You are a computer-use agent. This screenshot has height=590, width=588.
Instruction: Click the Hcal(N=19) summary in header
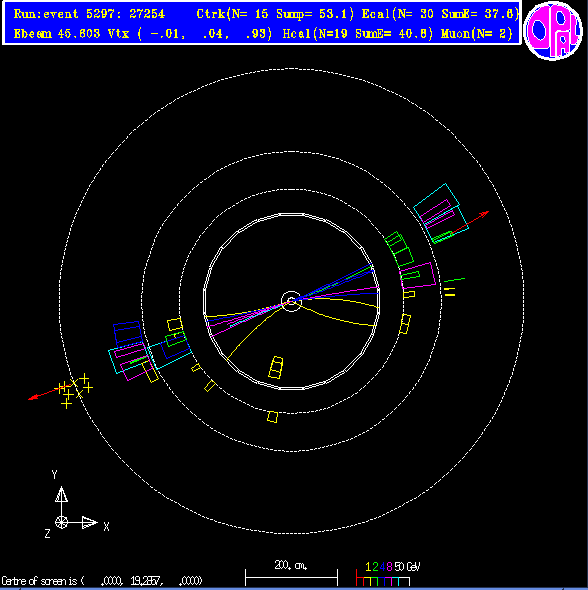tap(357, 34)
